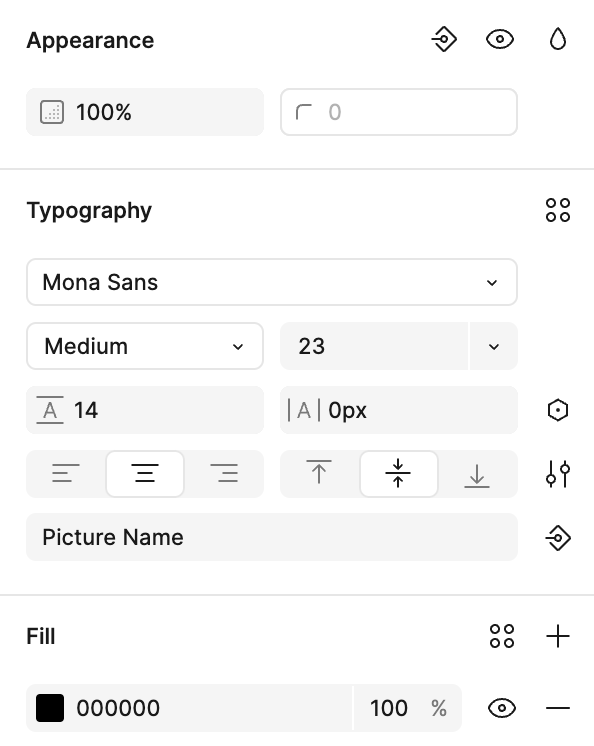
Task: Align text left
Action: pyautogui.click(x=66, y=474)
